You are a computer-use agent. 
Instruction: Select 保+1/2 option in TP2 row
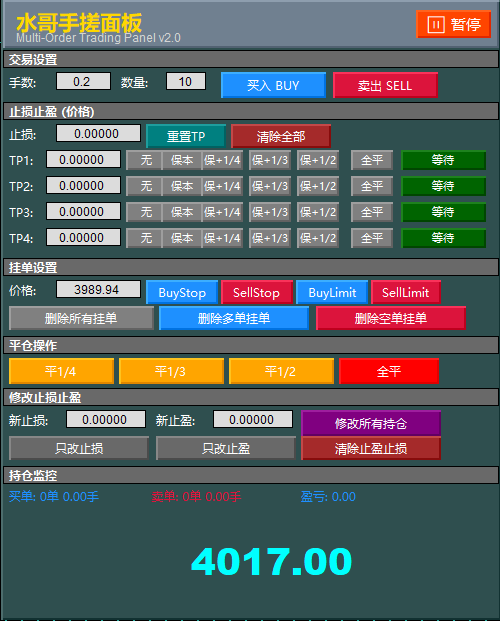[x=318, y=186]
